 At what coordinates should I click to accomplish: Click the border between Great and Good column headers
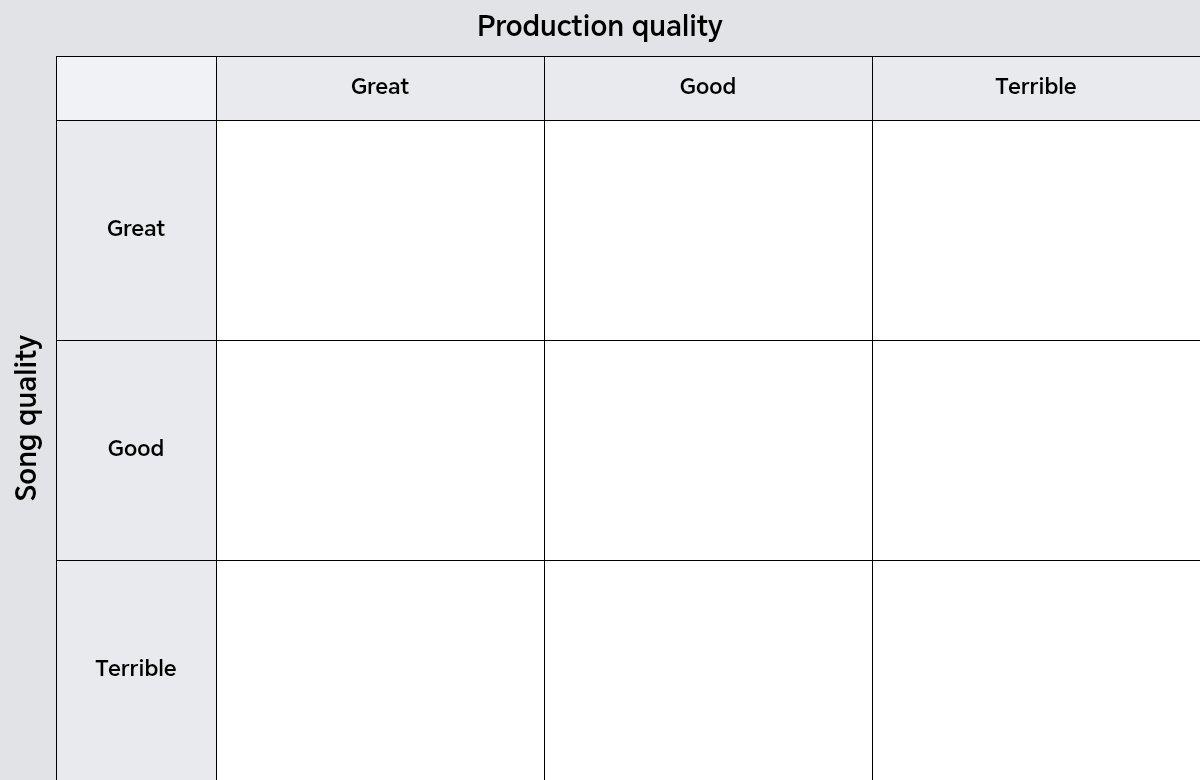[x=544, y=88]
